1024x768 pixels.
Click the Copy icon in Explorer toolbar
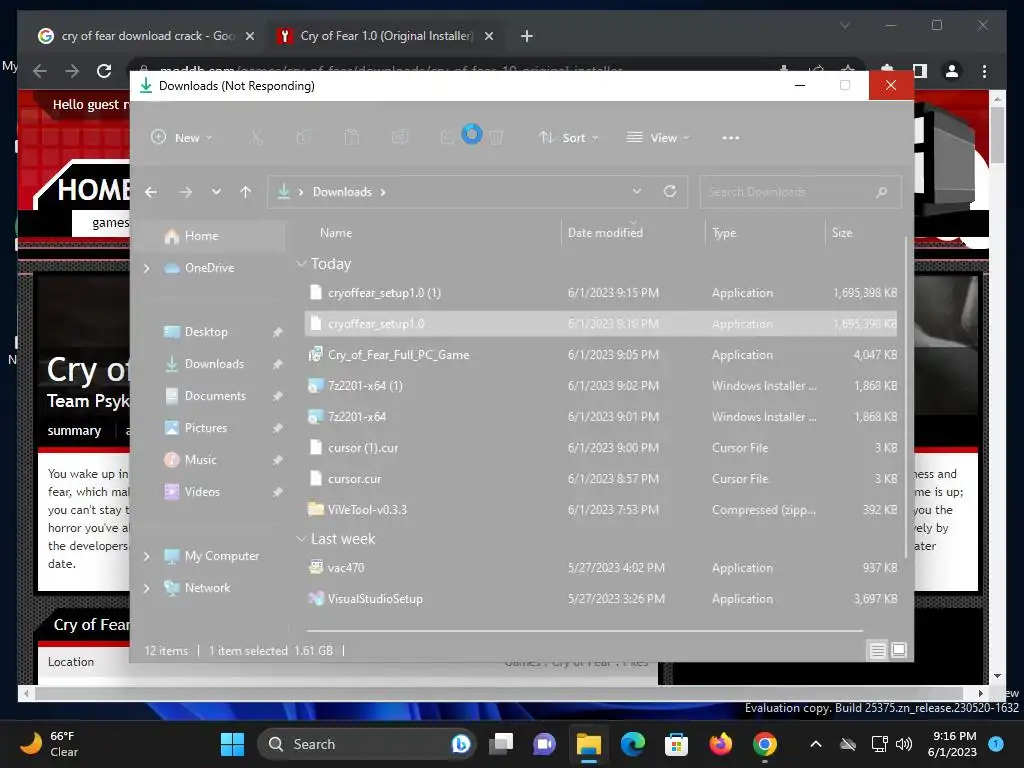pos(304,138)
